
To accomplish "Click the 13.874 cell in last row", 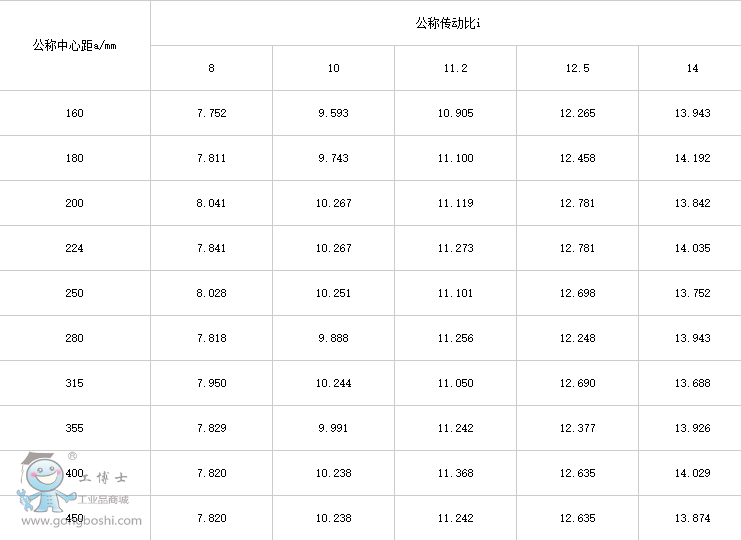I will (x=692, y=518).
